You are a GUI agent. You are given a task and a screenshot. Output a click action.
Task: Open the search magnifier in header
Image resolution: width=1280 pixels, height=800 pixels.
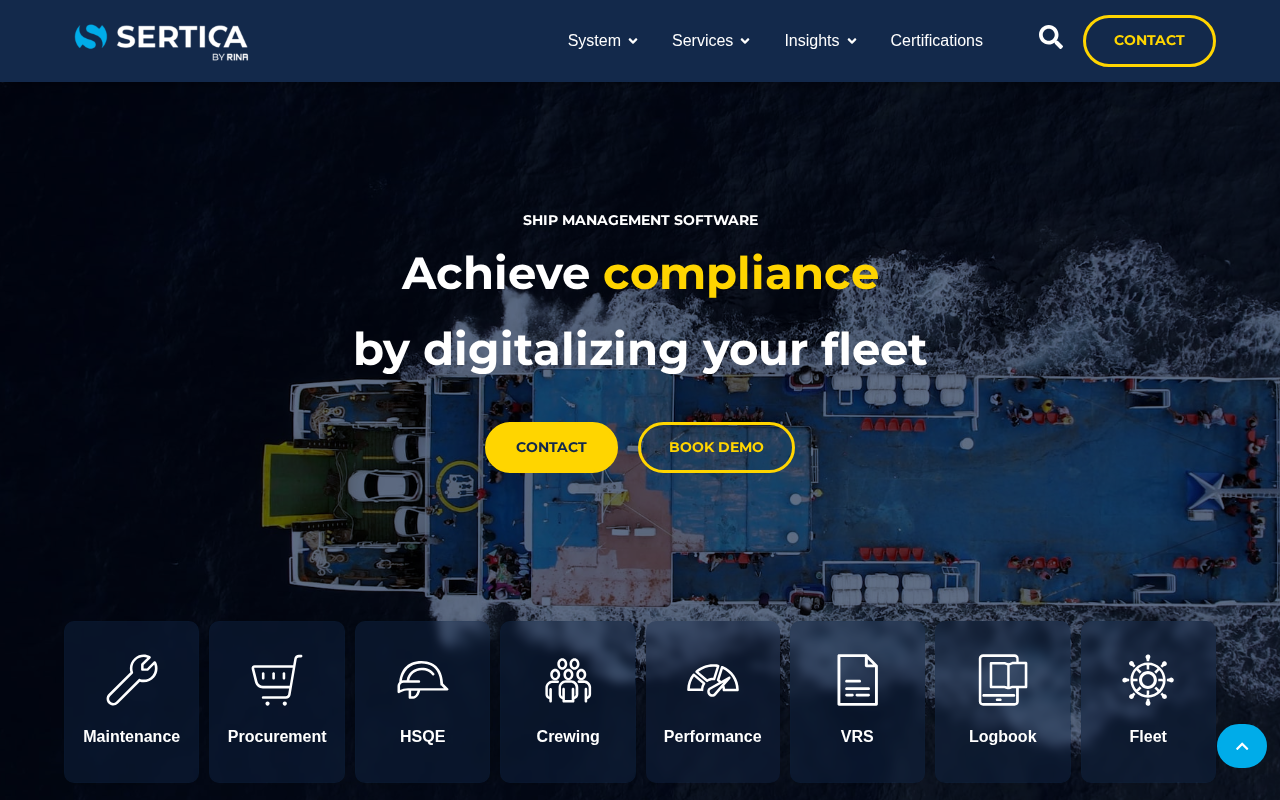click(x=1051, y=38)
